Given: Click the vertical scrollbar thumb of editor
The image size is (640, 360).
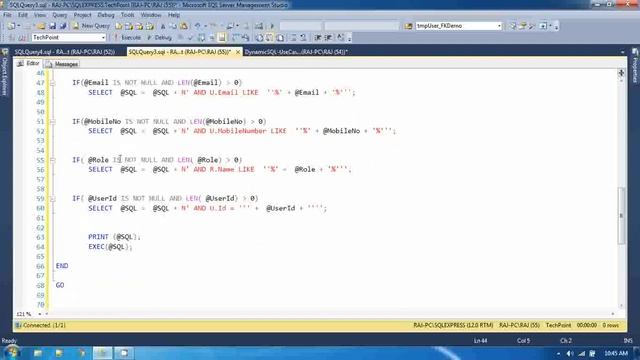Looking at the screenshot, I should click(x=621, y=216).
